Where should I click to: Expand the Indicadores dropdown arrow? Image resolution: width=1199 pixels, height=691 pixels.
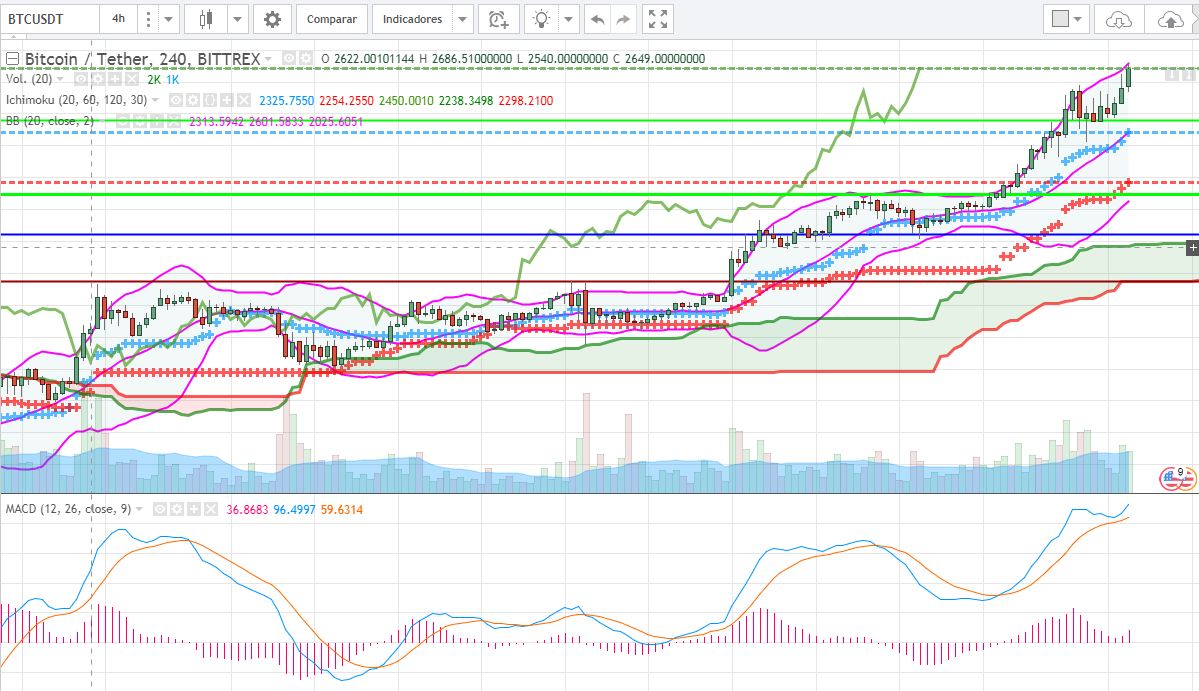[x=462, y=19]
